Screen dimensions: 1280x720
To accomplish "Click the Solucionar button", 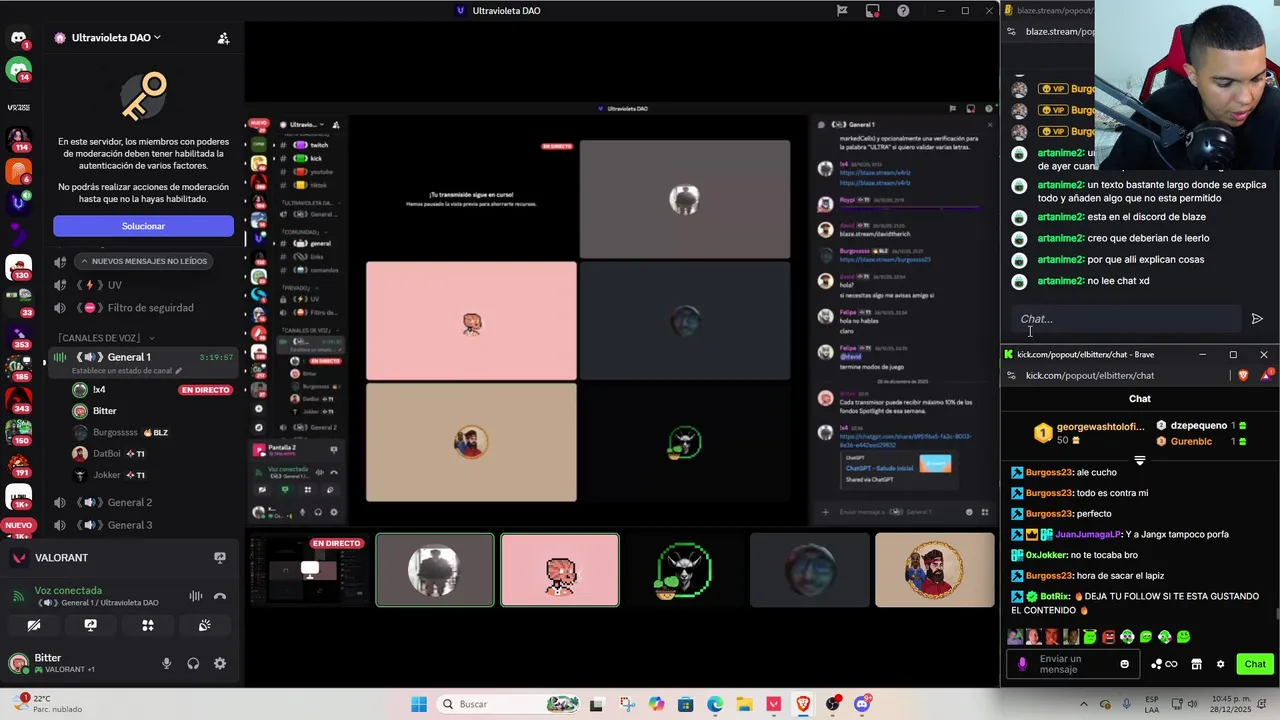I will [x=143, y=226].
